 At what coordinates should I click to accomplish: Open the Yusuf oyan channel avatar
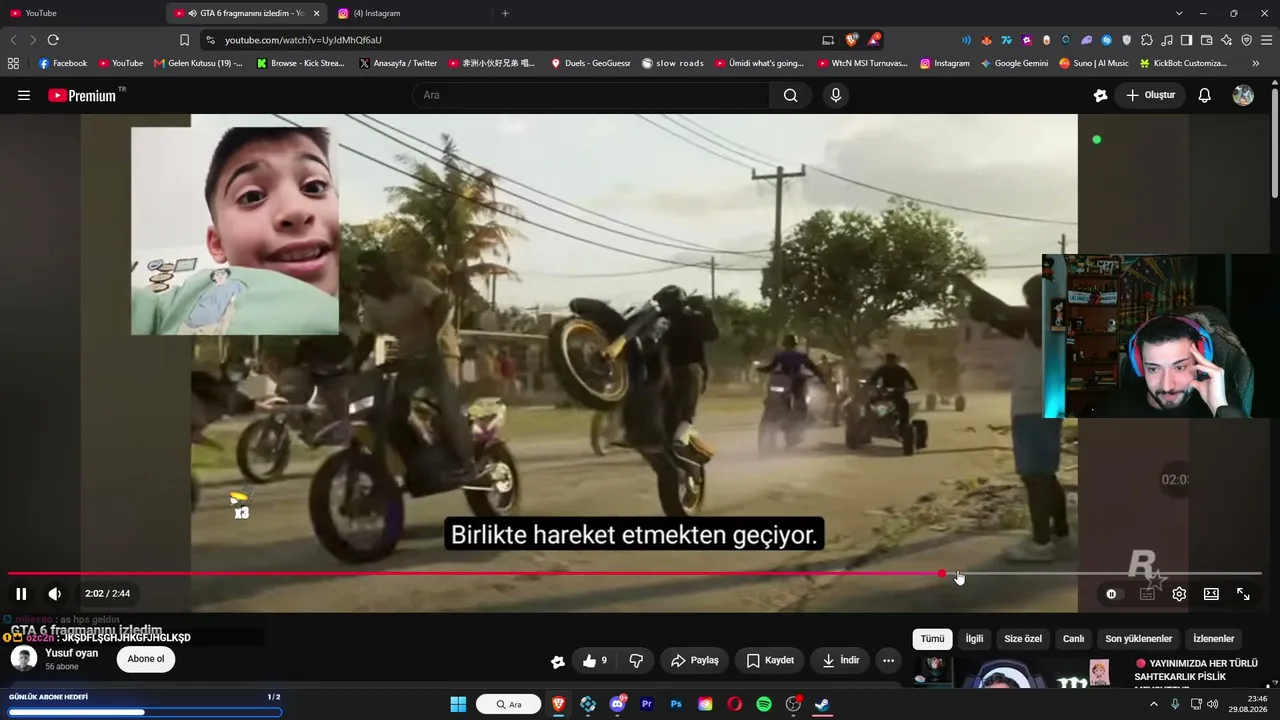(24, 659)
